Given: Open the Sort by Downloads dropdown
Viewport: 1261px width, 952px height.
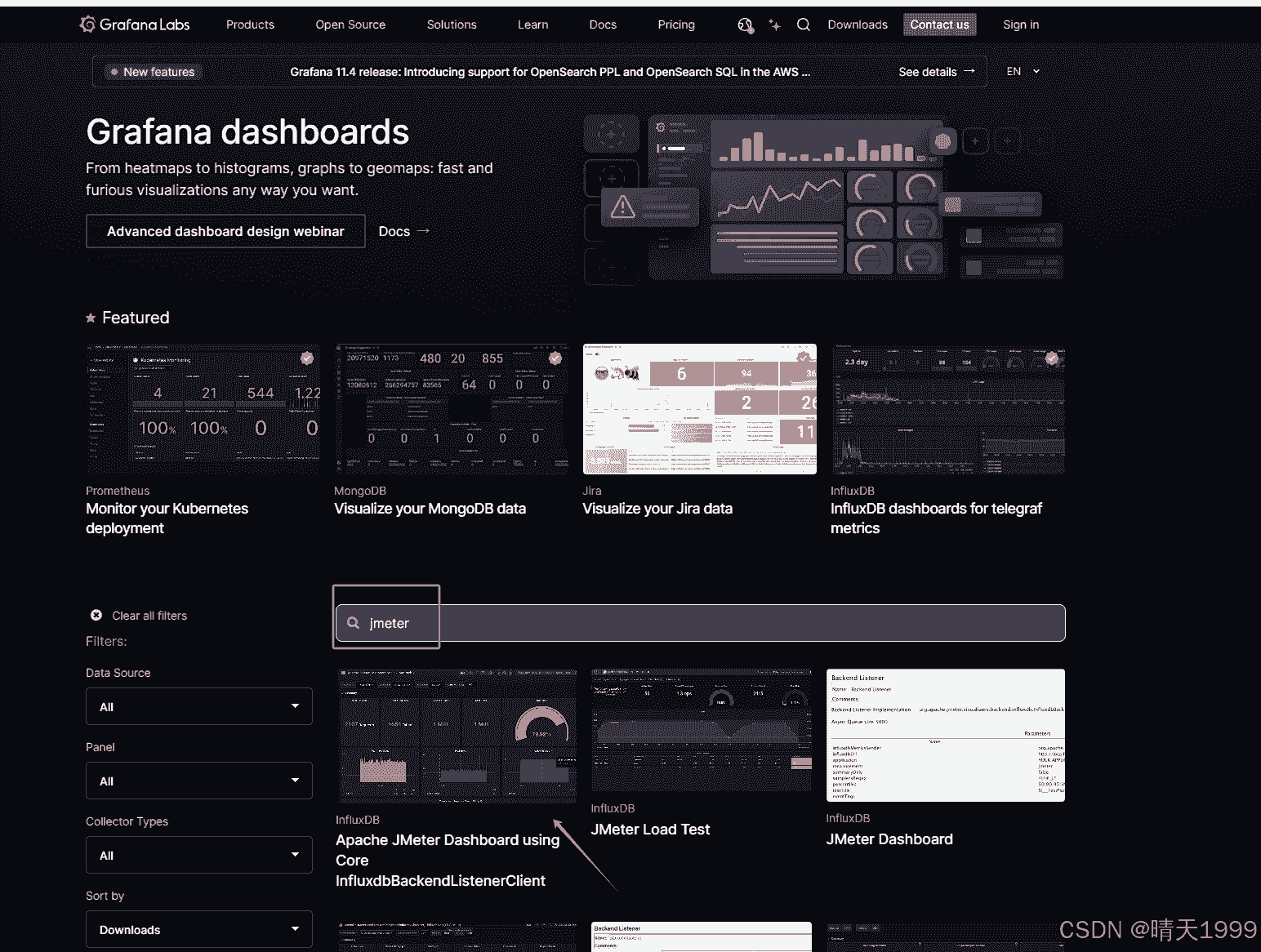Looking at the screenshot, I should pyautogui.click(x=199, y=929).
